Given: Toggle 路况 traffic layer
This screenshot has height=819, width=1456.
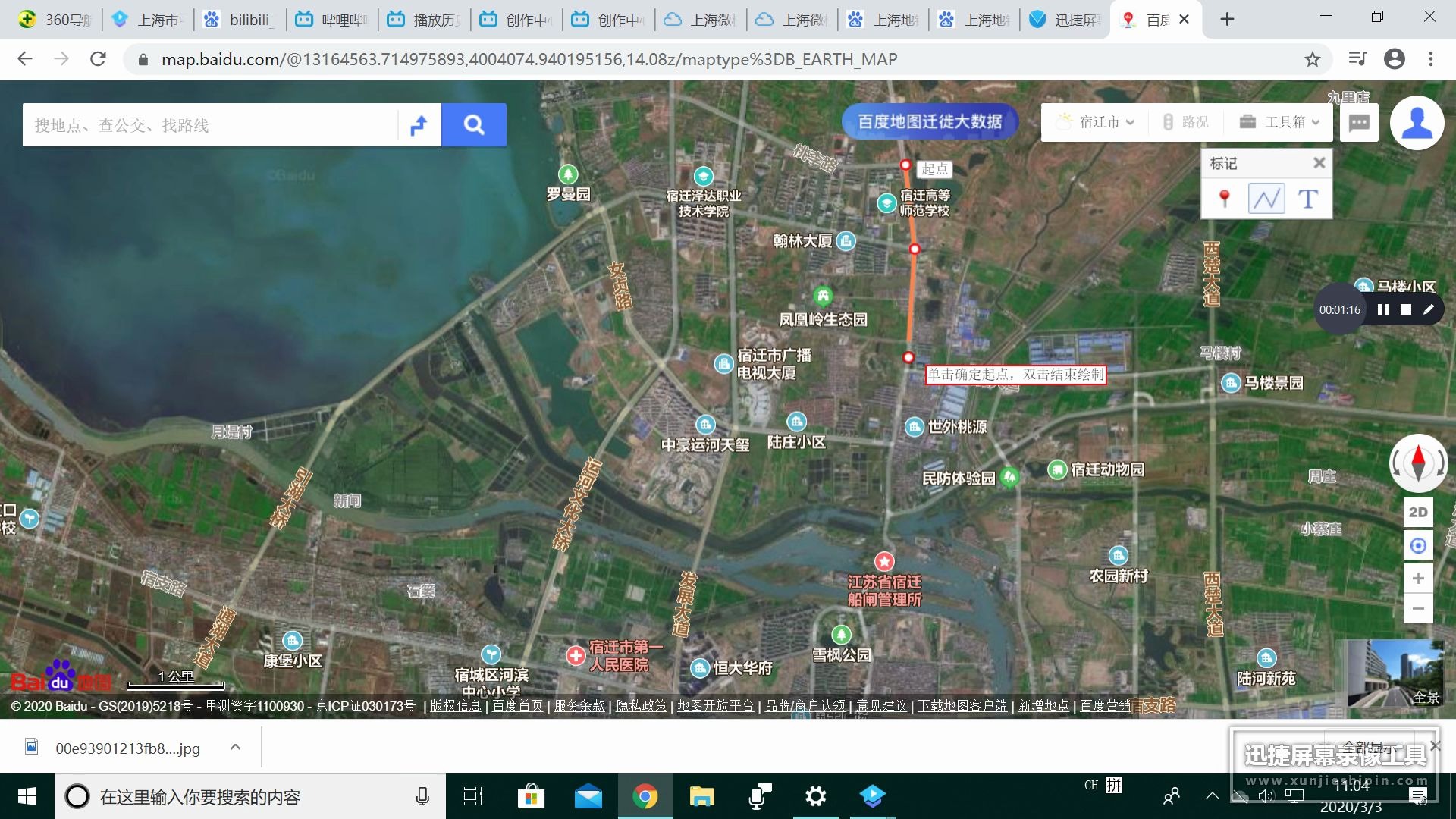Looking at the screenshot, I should point(1185,122).
